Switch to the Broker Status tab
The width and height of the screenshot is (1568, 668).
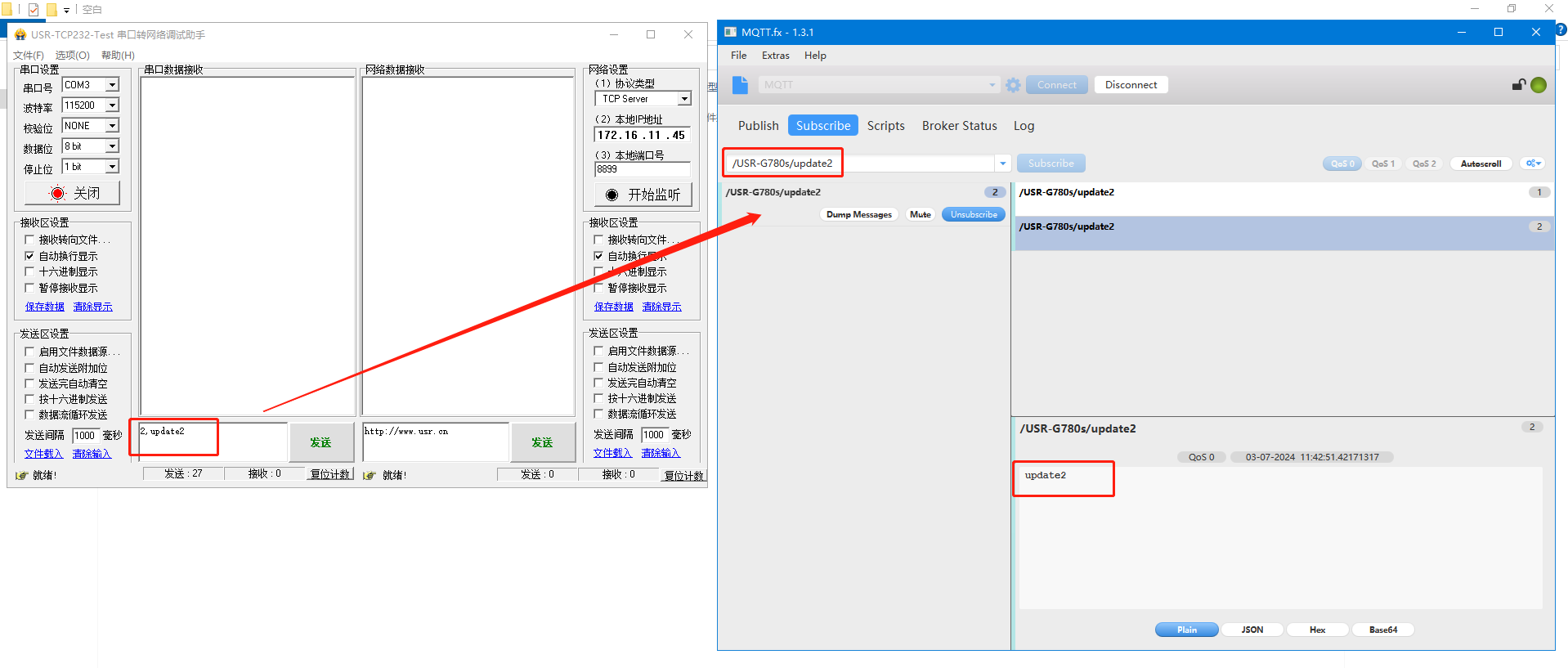(x=959, y=126)
